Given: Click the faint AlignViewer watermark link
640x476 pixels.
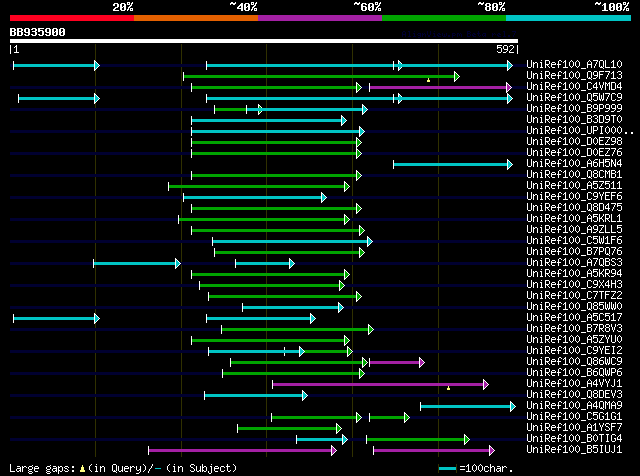Looking at the screenshot, I should click(x=459, y=34).
